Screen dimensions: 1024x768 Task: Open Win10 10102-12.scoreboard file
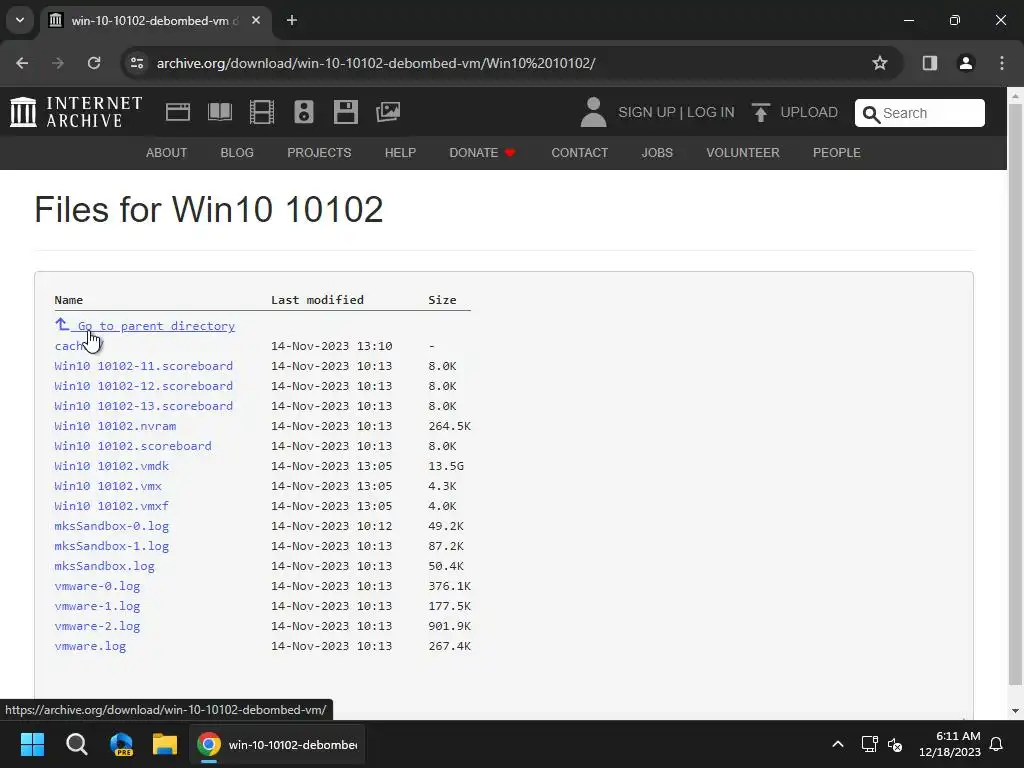point(144,386)
